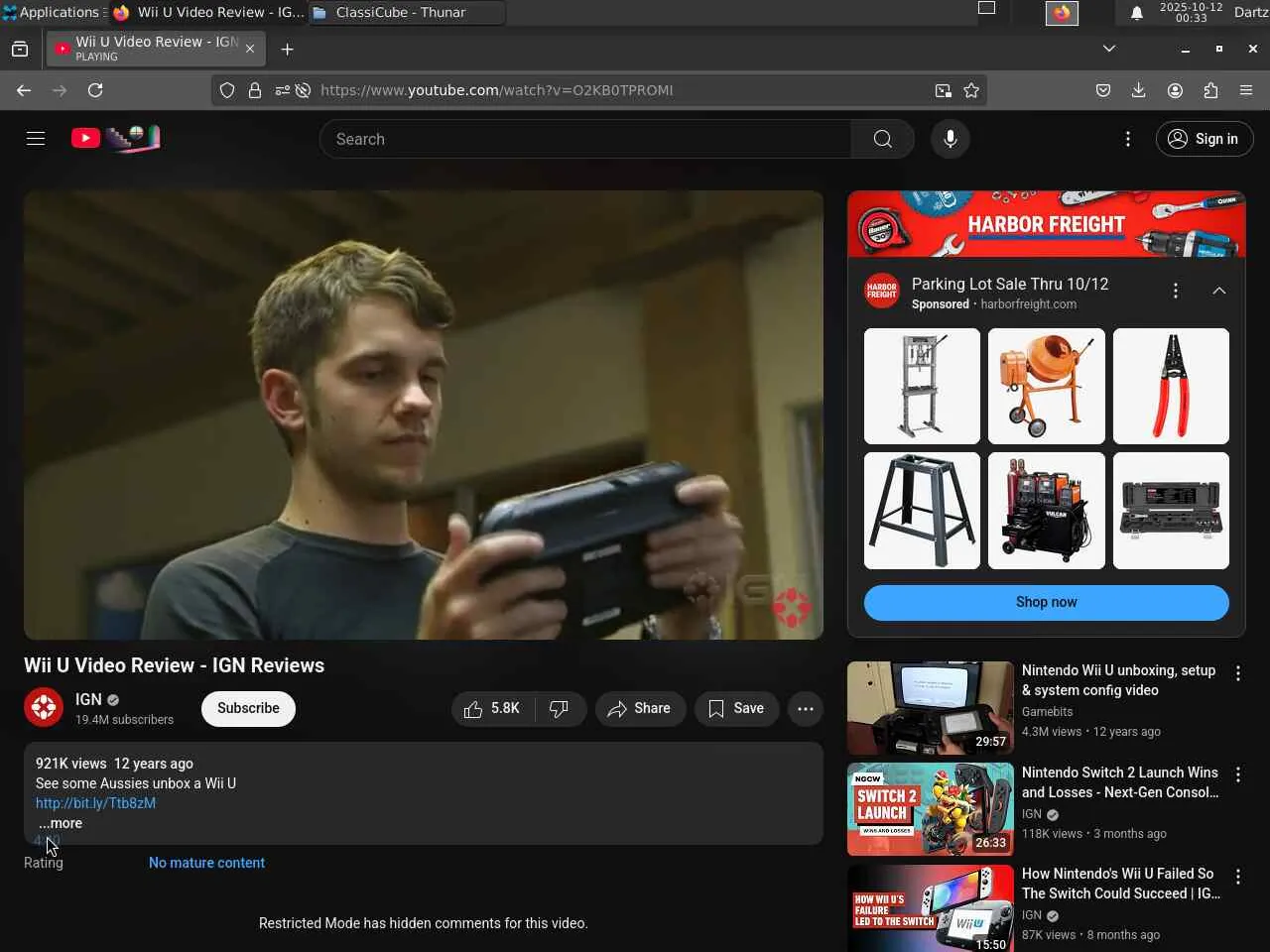Select the Wii U Video Review tab
Viewport: 1270px width, 952px height.
click(x=156, y=49)
